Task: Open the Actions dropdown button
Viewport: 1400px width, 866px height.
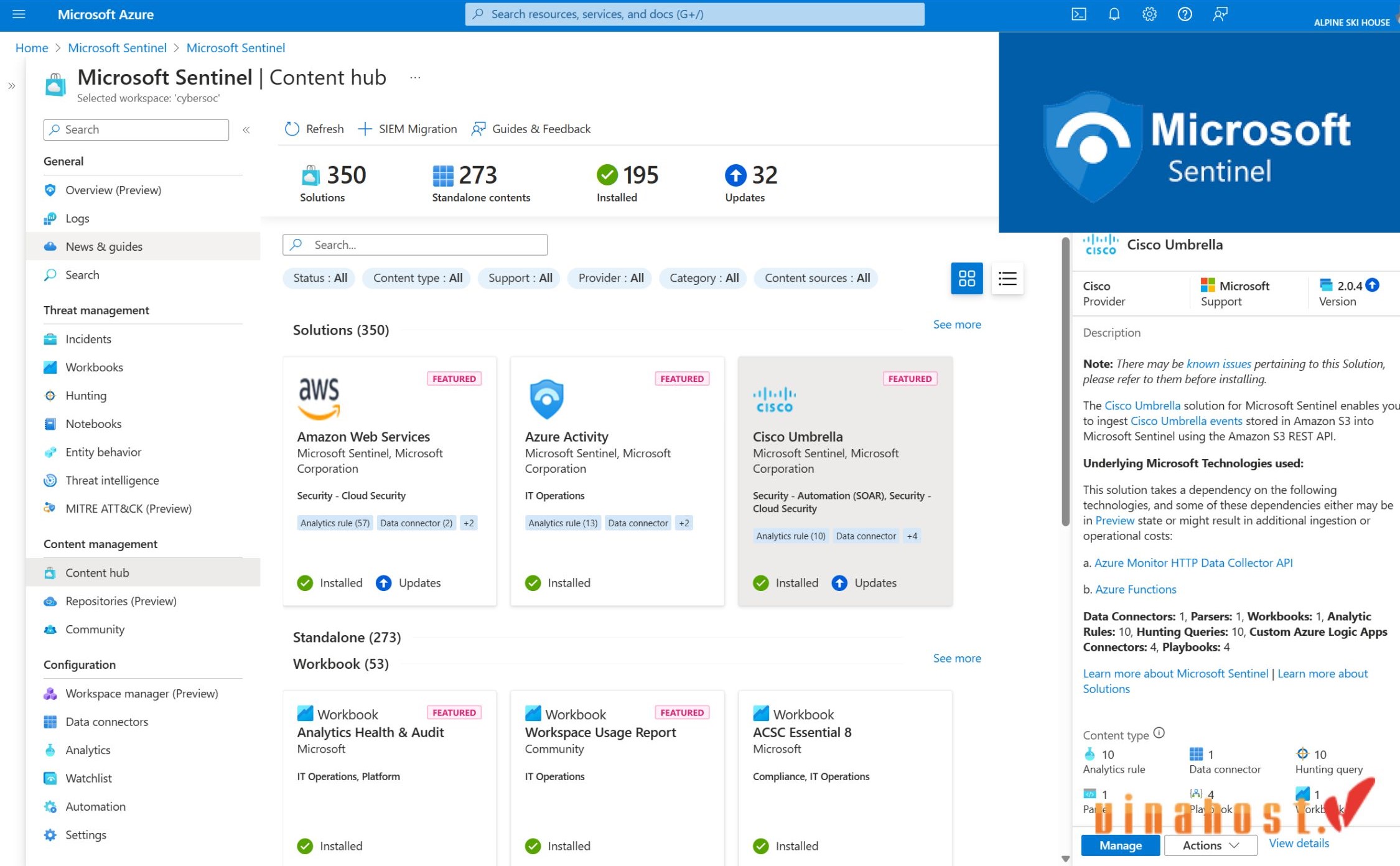Action: (x=1210, y=845)
